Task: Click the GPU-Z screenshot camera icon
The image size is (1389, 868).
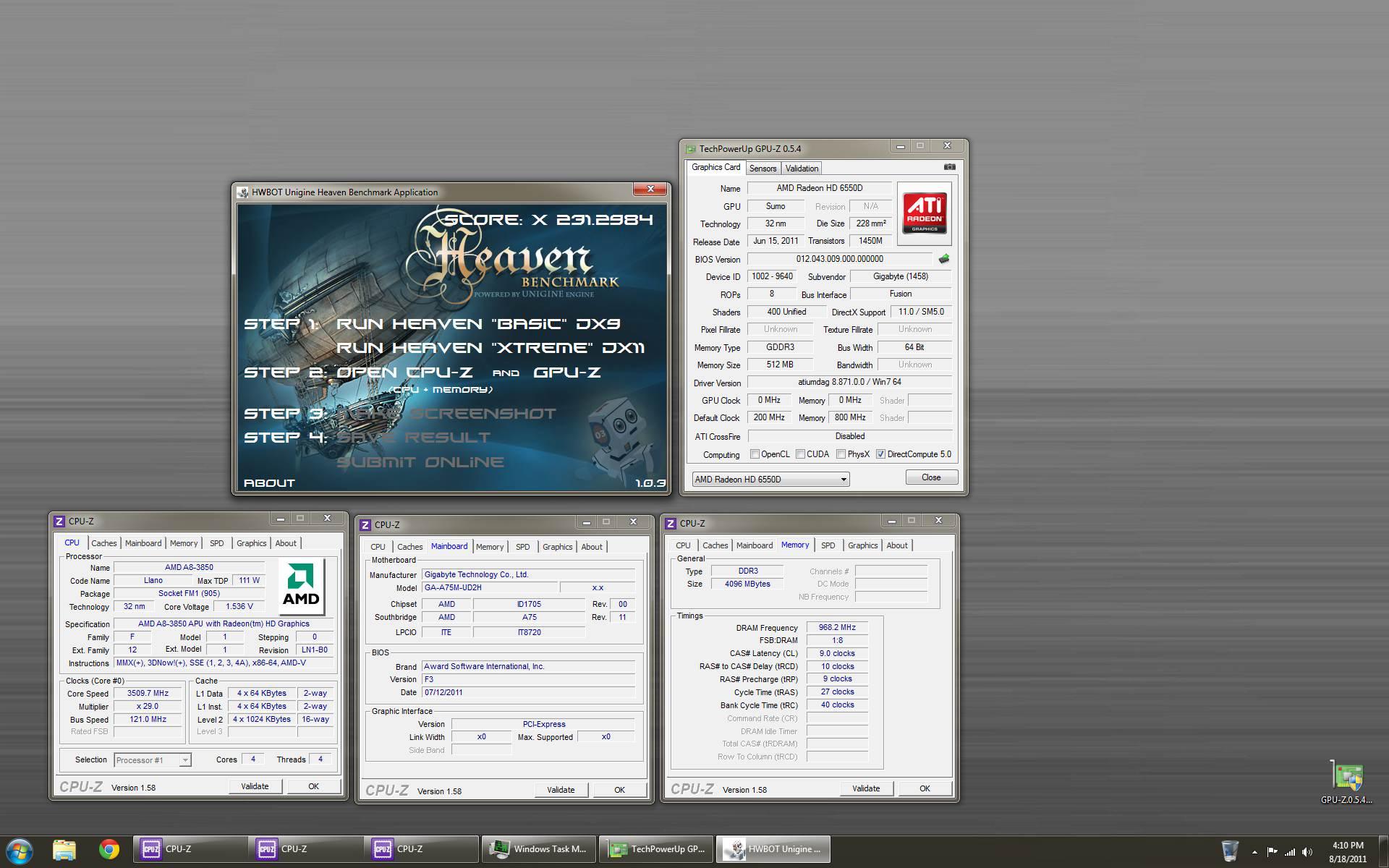Action: coord(949,167)
